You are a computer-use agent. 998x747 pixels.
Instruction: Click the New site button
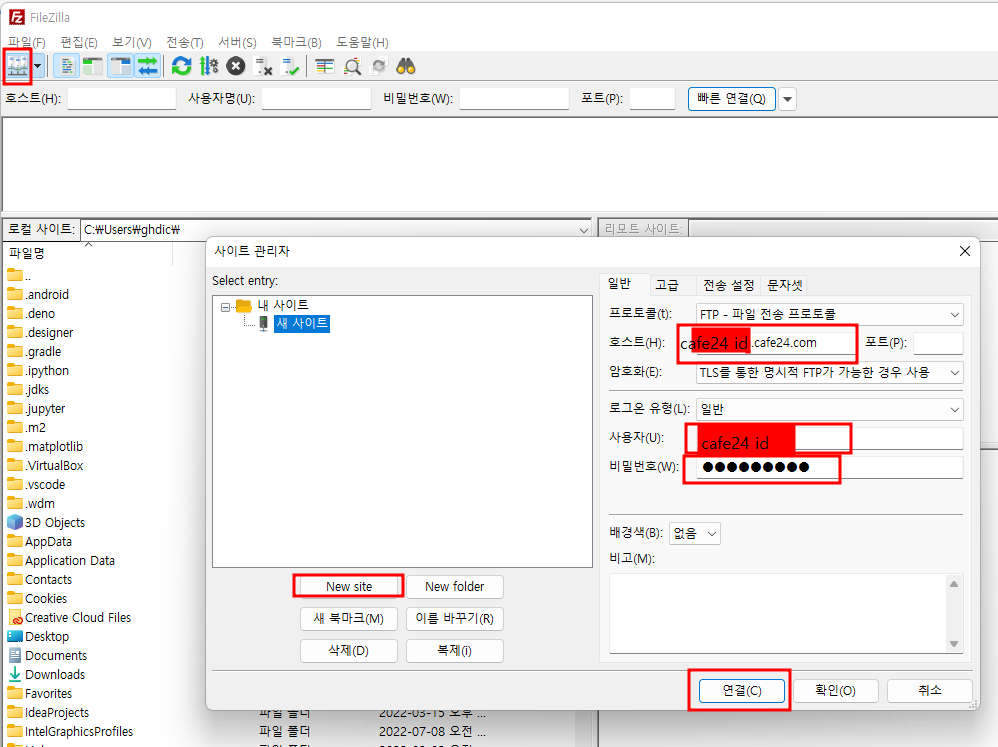pos(349,586)
